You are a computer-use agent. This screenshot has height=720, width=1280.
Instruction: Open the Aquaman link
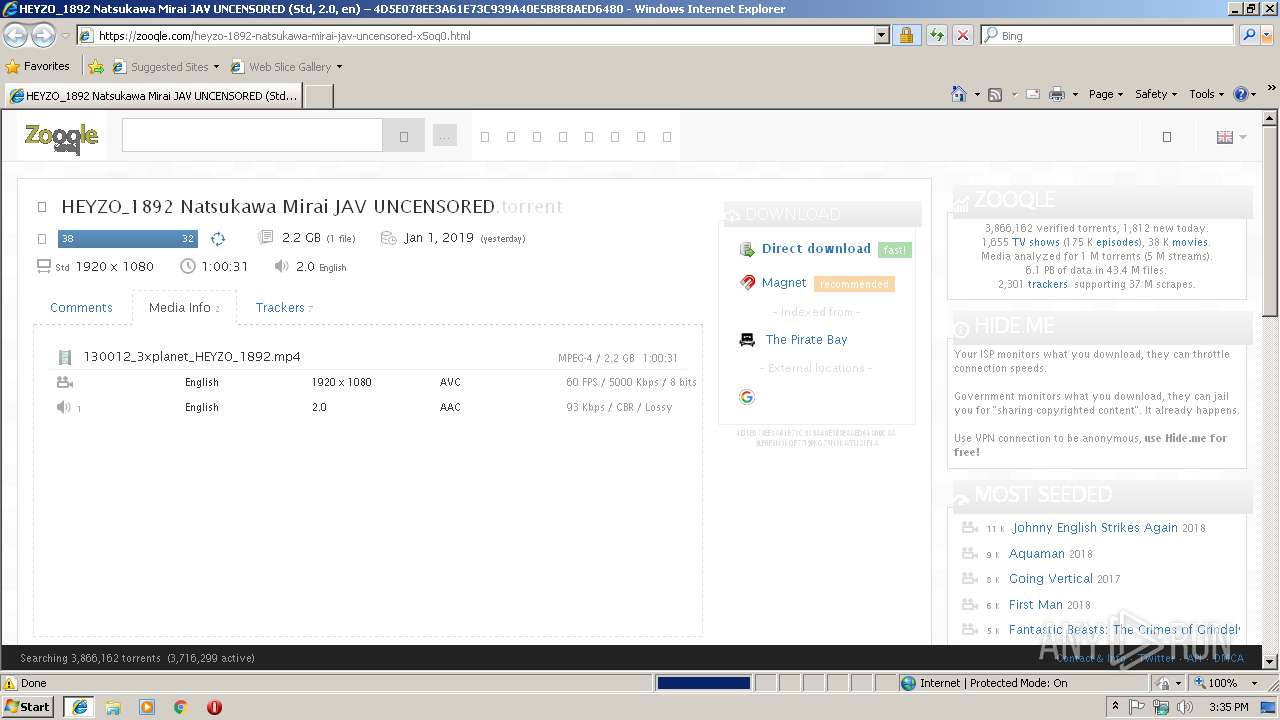point(1037,554)
